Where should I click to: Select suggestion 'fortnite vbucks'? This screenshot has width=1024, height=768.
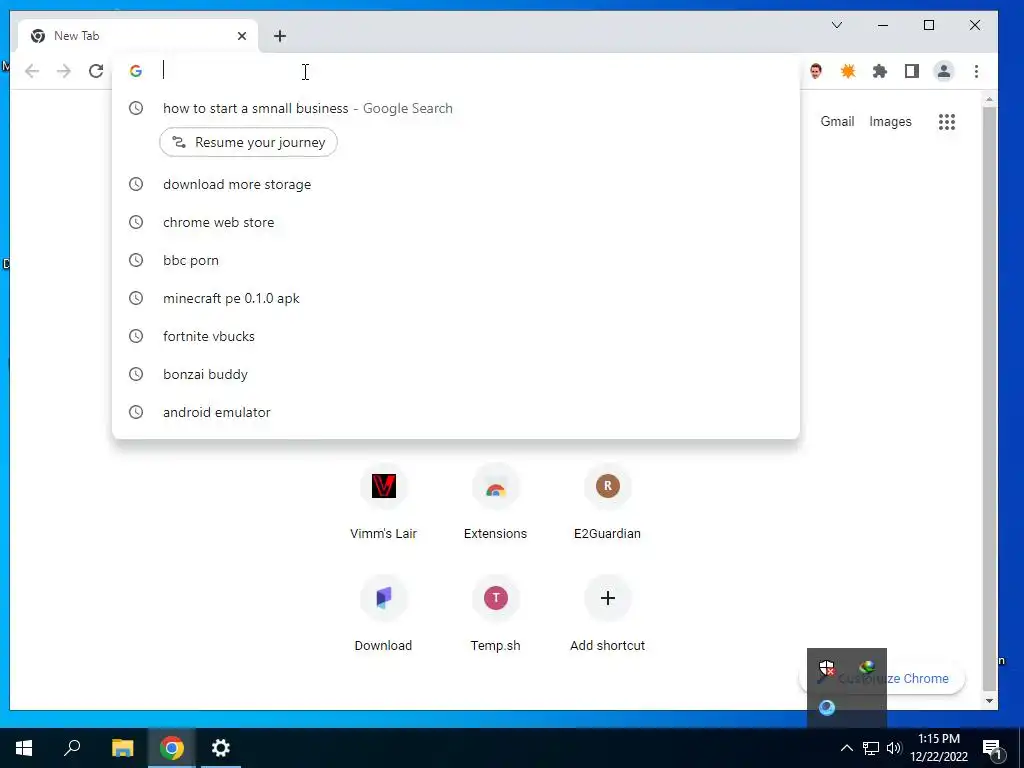pyautogui.click(x=456, y=336)
